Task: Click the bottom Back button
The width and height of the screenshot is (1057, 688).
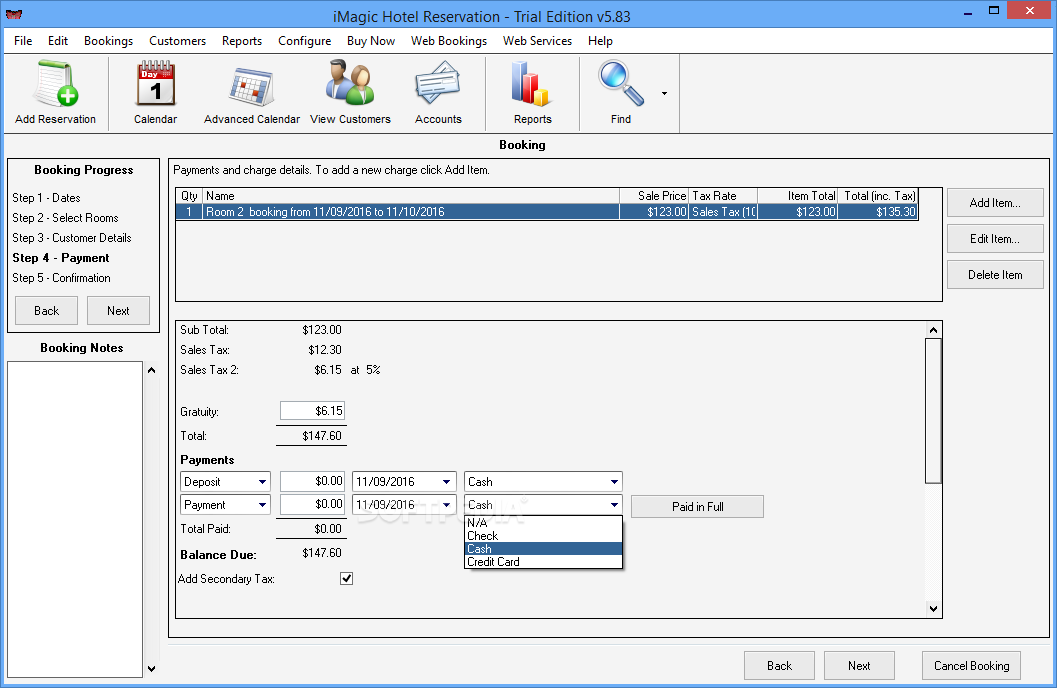Action: coord(779,666)
